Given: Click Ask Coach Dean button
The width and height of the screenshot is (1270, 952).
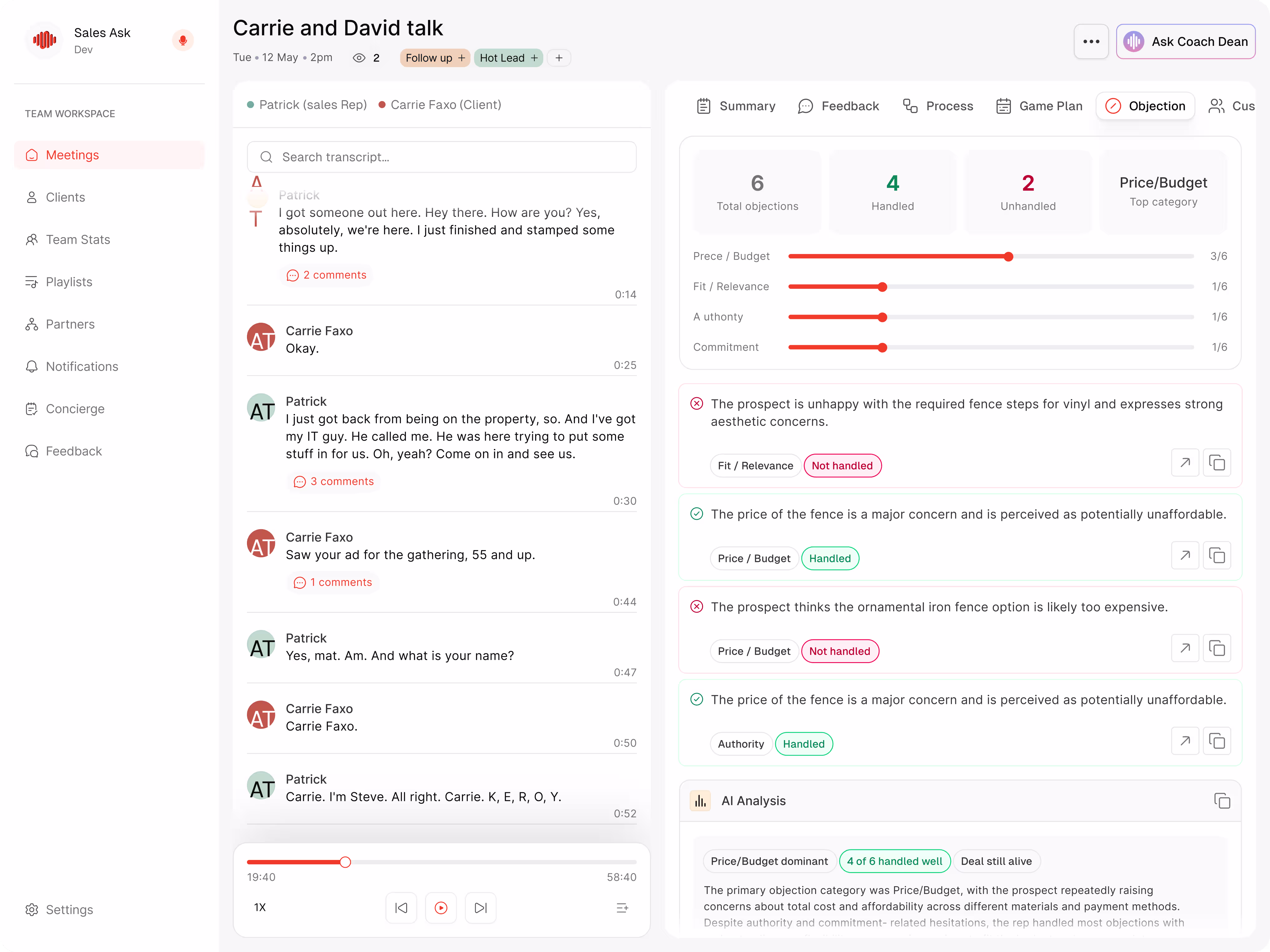Looking at the screenshot, I should click(1185, 42).
